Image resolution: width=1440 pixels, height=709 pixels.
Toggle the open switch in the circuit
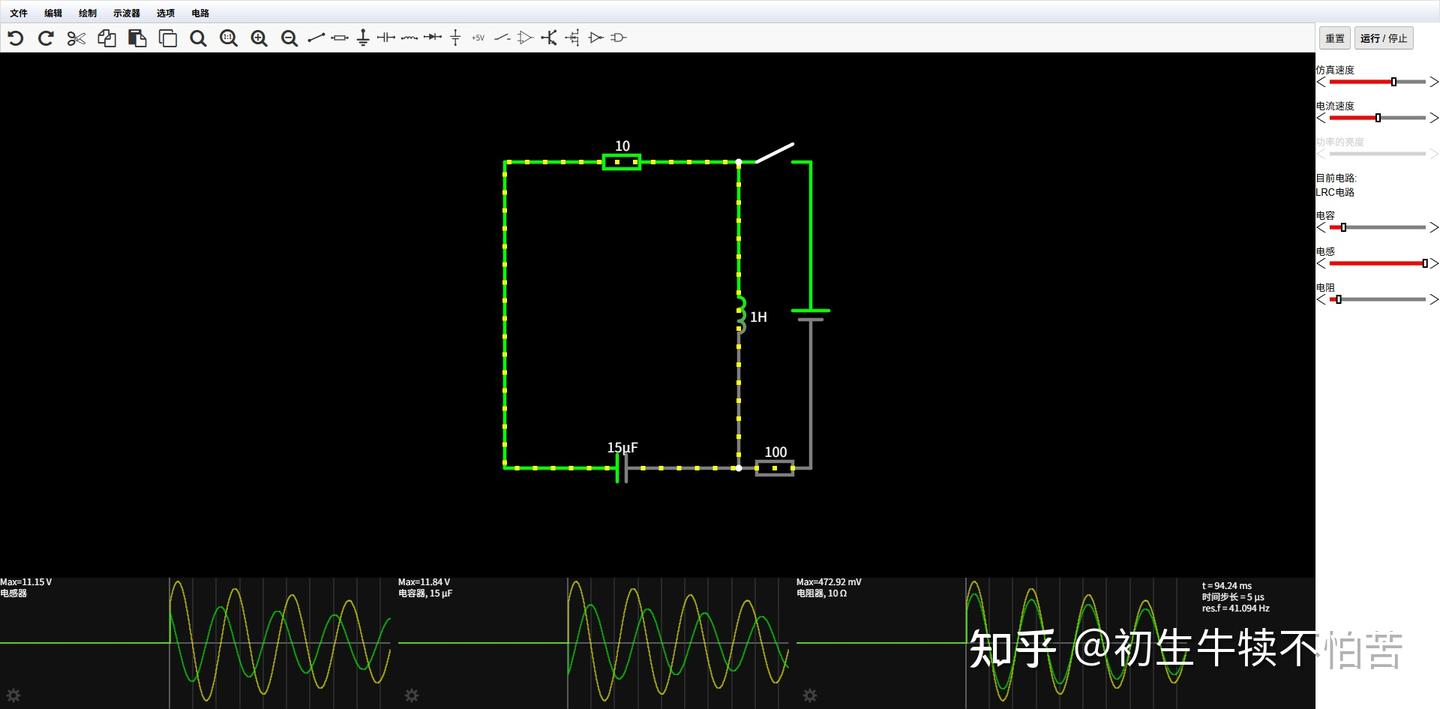coord(774,153)
